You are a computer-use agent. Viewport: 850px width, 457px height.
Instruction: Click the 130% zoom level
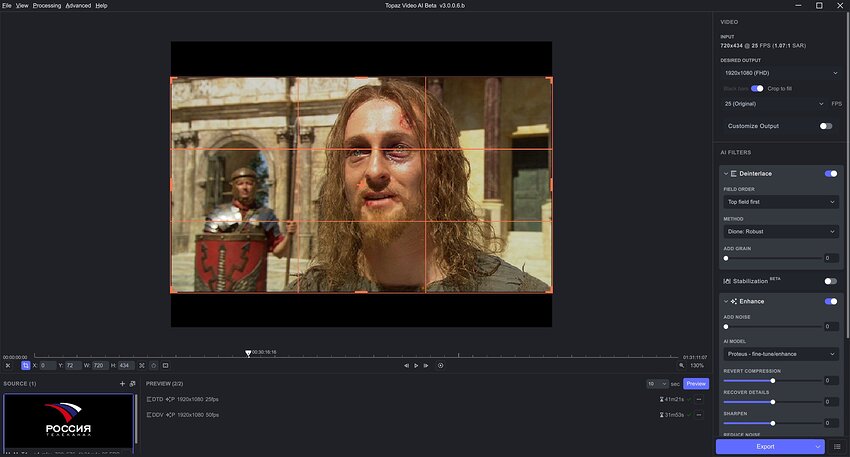tap(697, 365)
